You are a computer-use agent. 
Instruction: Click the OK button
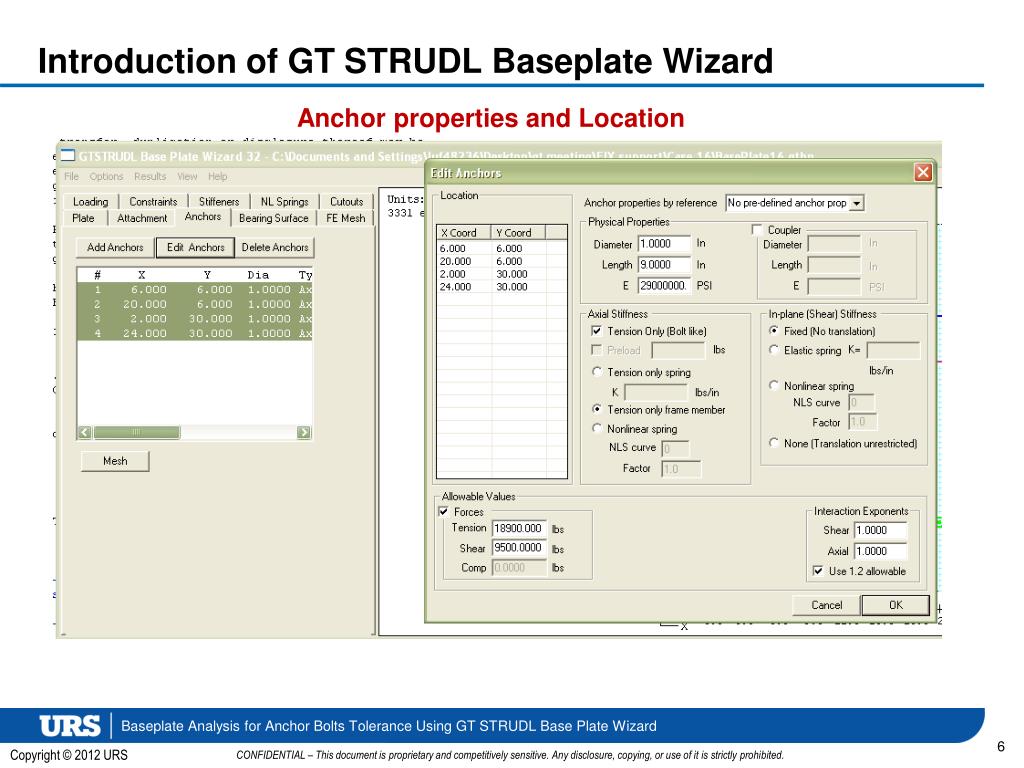tap(895, 605)
